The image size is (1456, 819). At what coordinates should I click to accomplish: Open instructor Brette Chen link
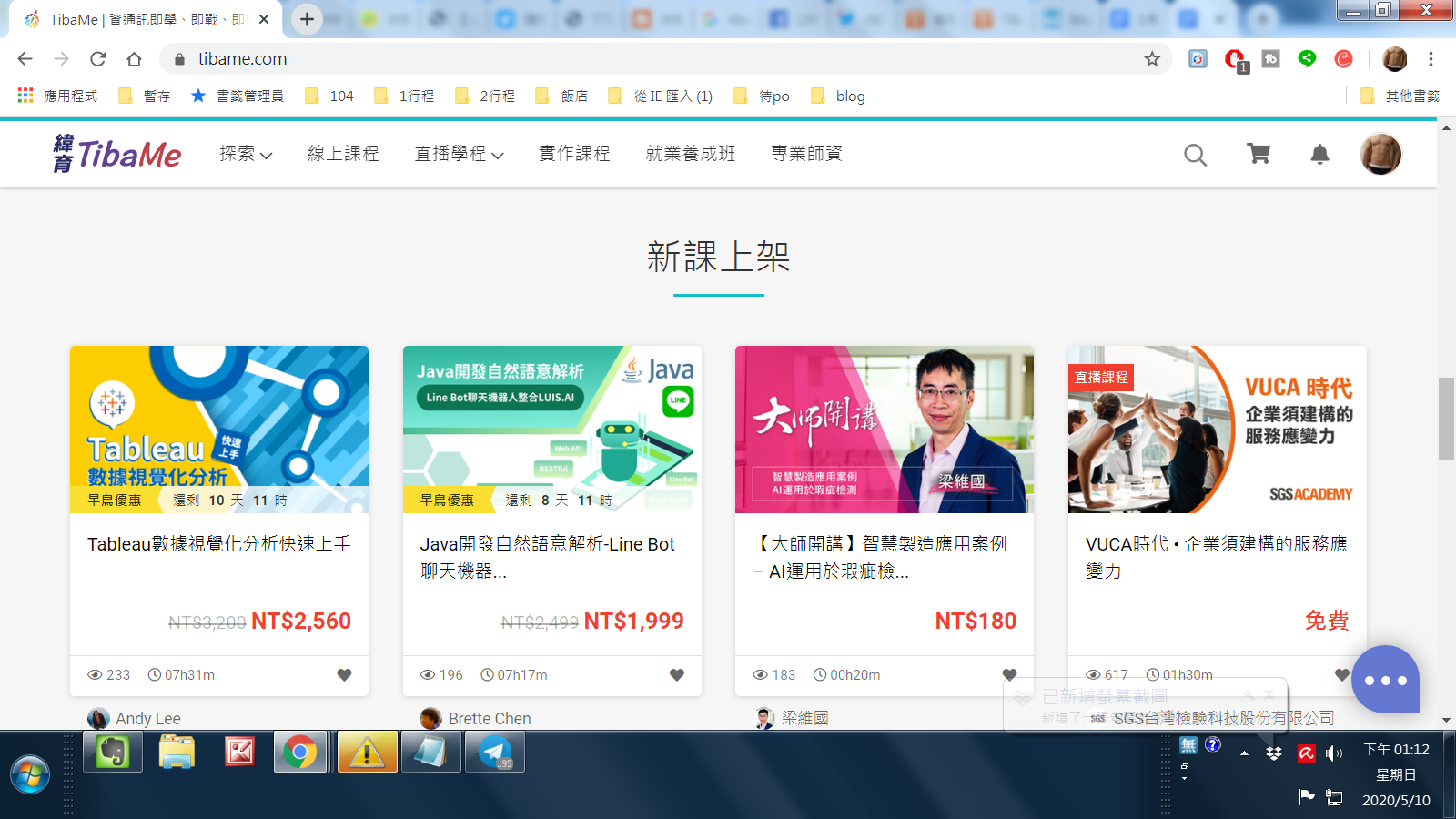(x=475, y=719)
